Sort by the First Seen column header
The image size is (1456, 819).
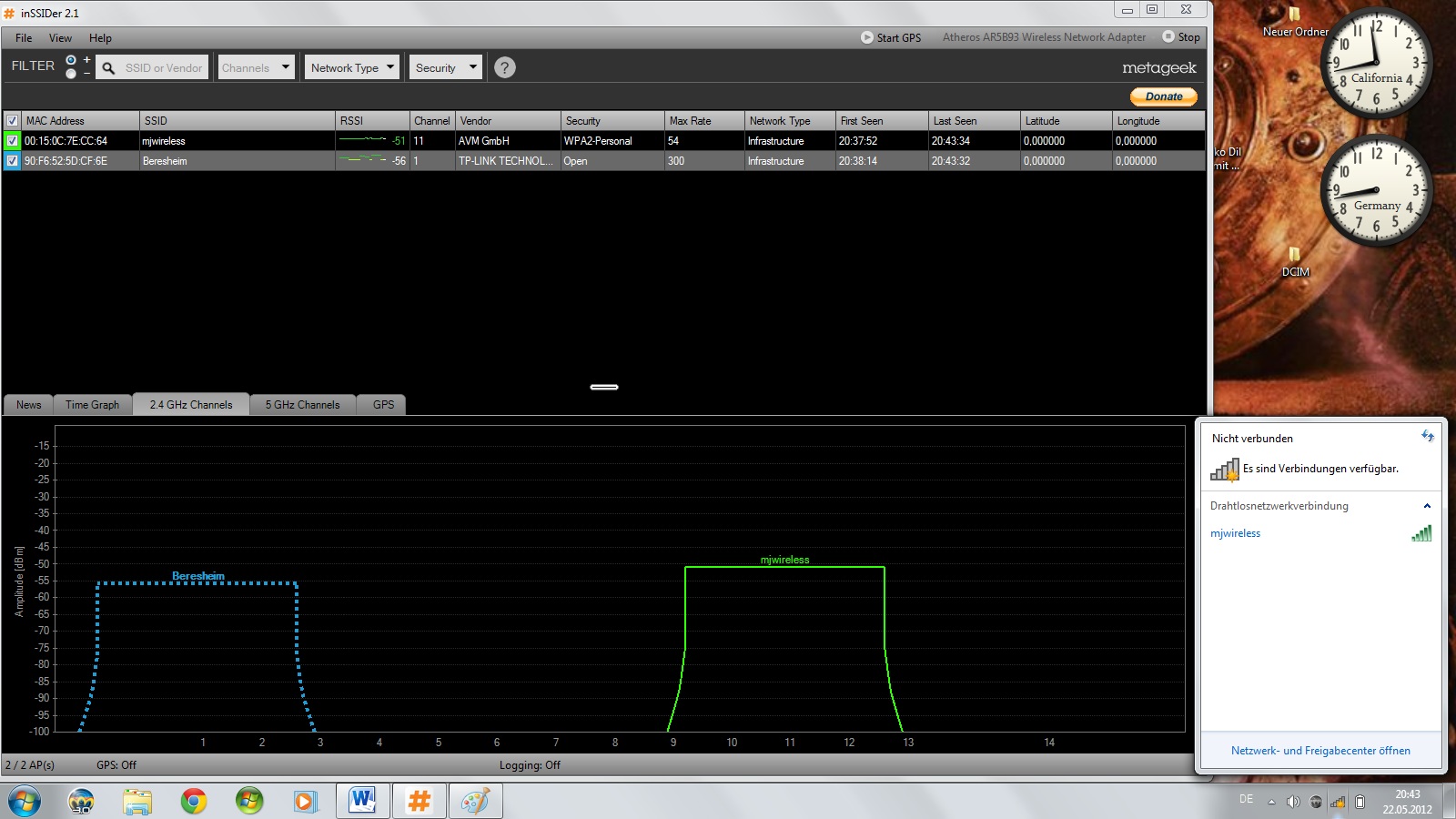point(882,121)
